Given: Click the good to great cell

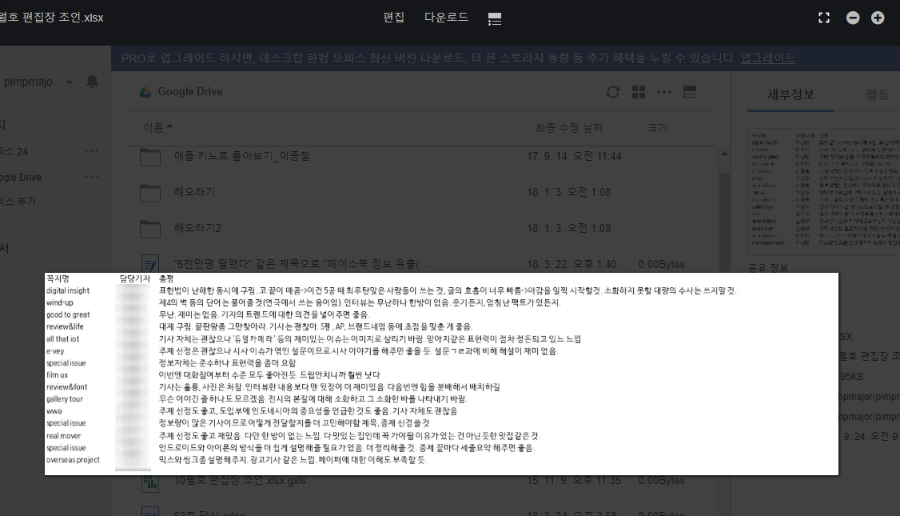Looking at the screenshot, I should (x=68, y=315).
